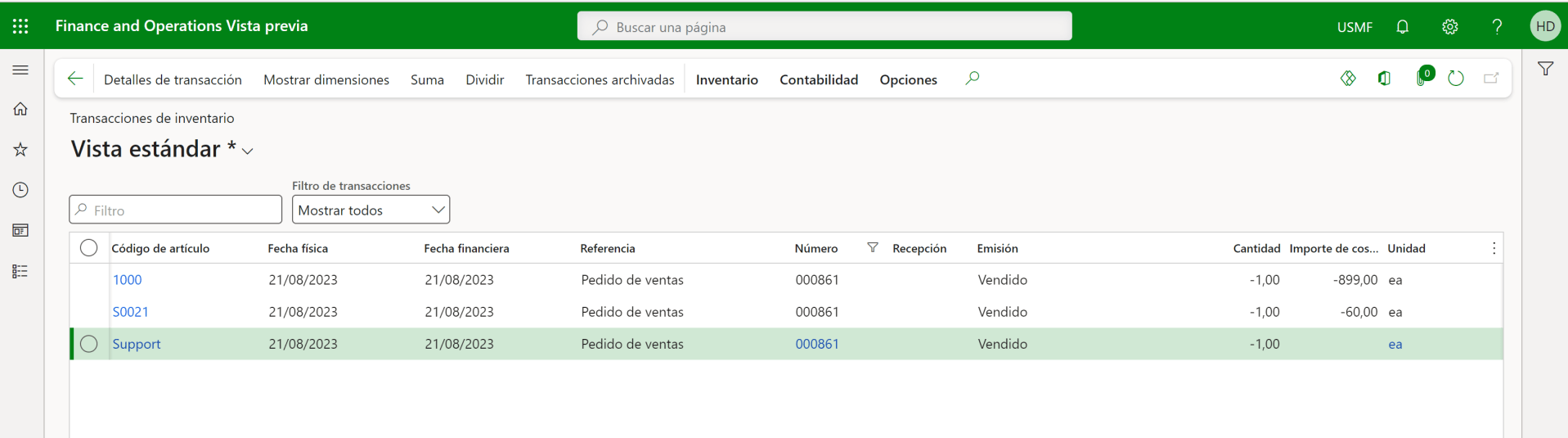Viewport: 1568px width, 438px height.
Task: Open the grid options three-dot menu
Action: (1494, 248)
